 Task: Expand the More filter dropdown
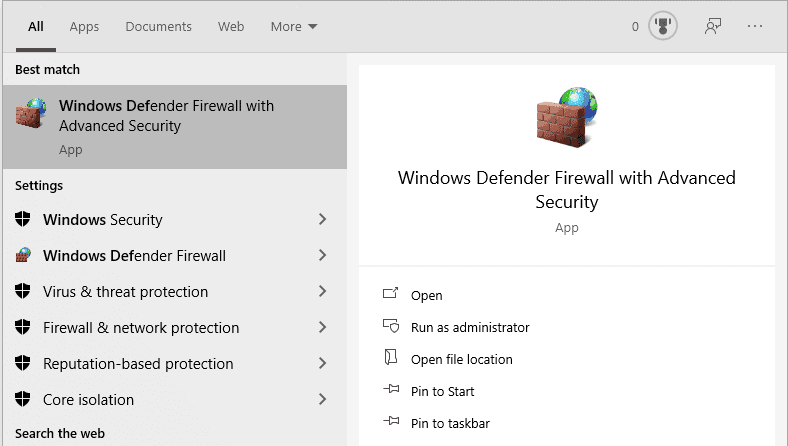[294, 27]
